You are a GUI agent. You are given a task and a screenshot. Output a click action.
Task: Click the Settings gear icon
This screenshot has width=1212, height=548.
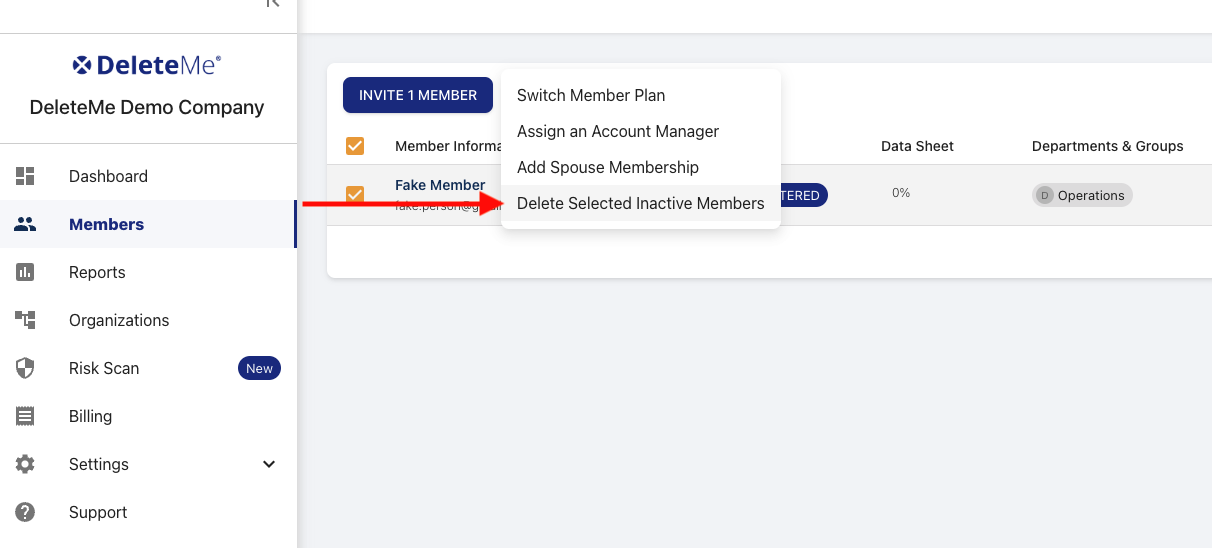[25, 464]
